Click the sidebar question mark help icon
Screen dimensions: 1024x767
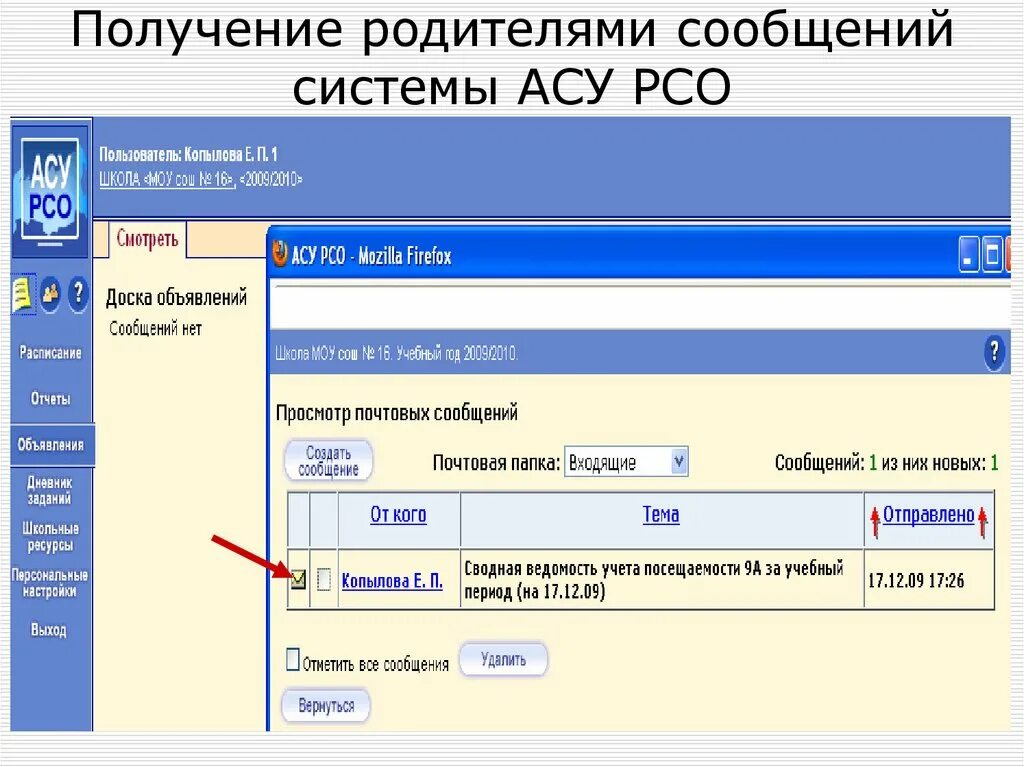pos(78,294)
